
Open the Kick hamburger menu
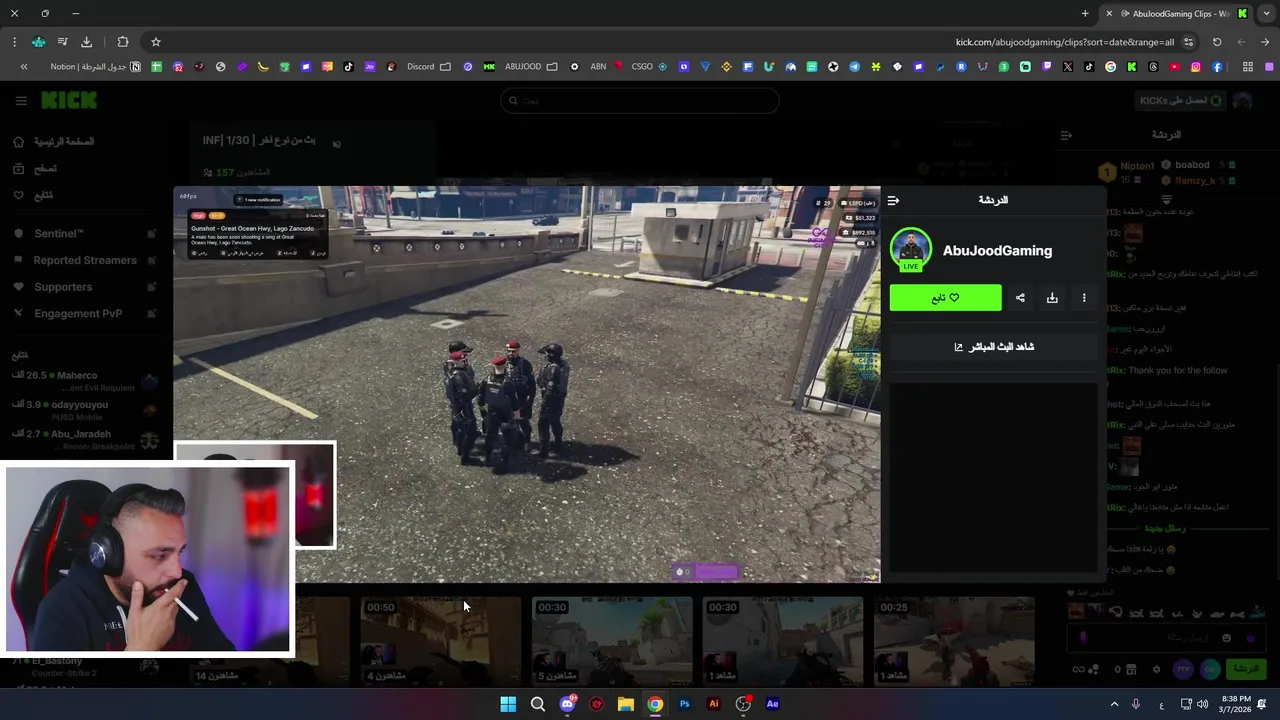point(20,100)
